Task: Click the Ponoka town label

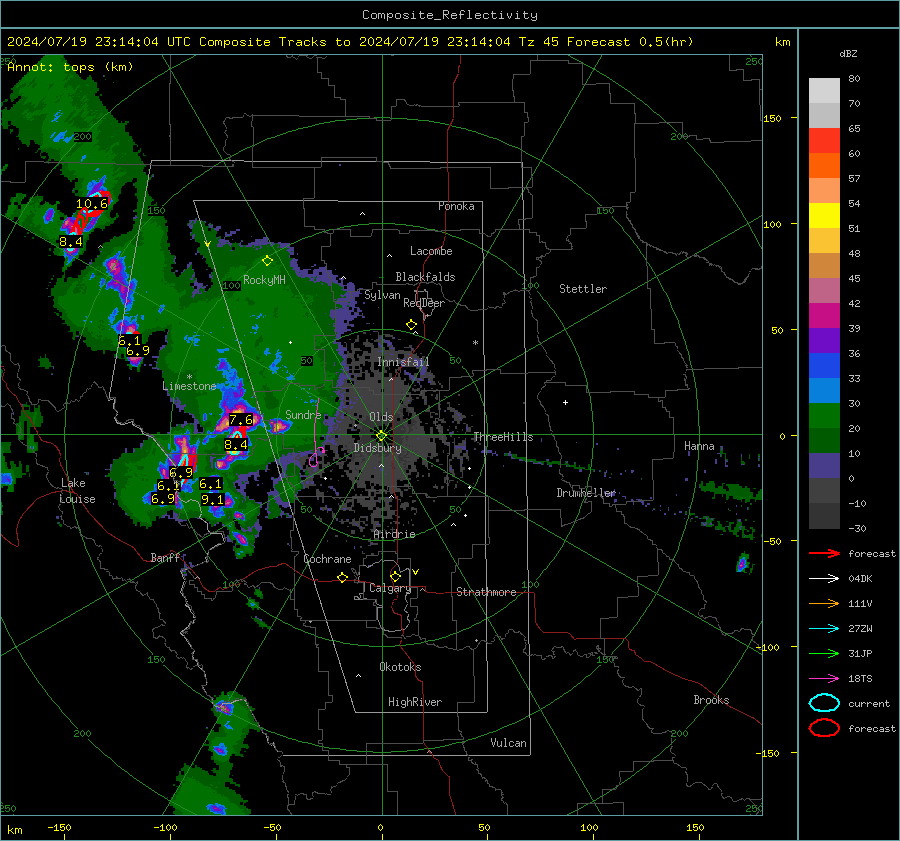Action: pos(456,206)
